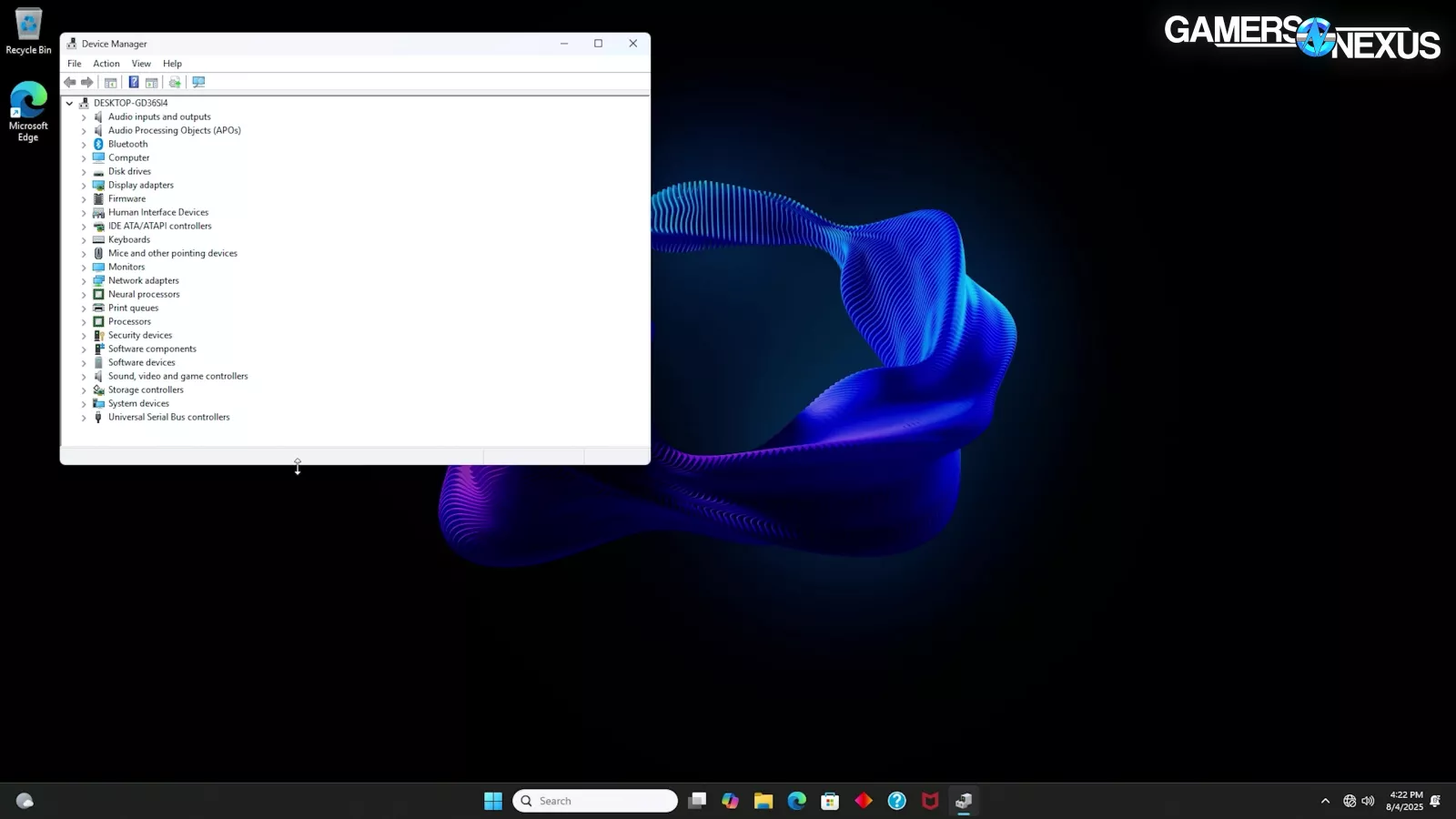Click the Help question mark toolbar icon
The height and width of the screenshot is (819, 1456).
pos(133,83)
